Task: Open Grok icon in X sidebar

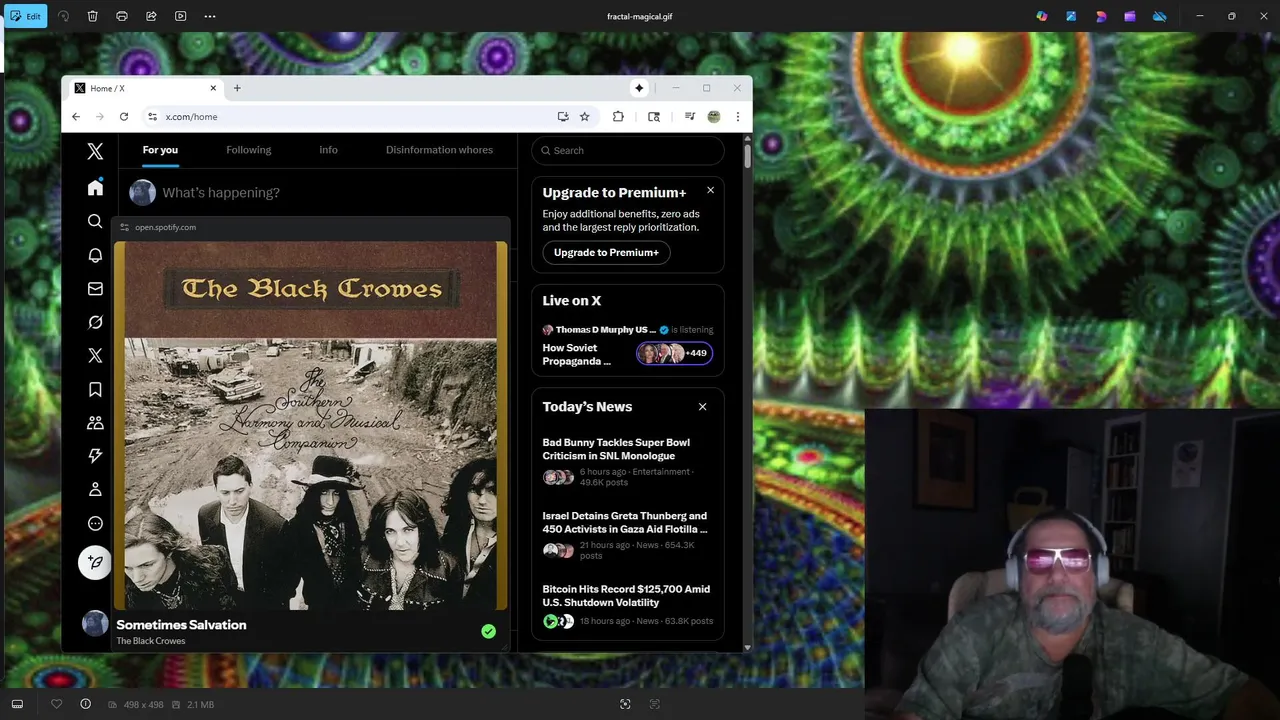Action: click(x=95, y=322)
